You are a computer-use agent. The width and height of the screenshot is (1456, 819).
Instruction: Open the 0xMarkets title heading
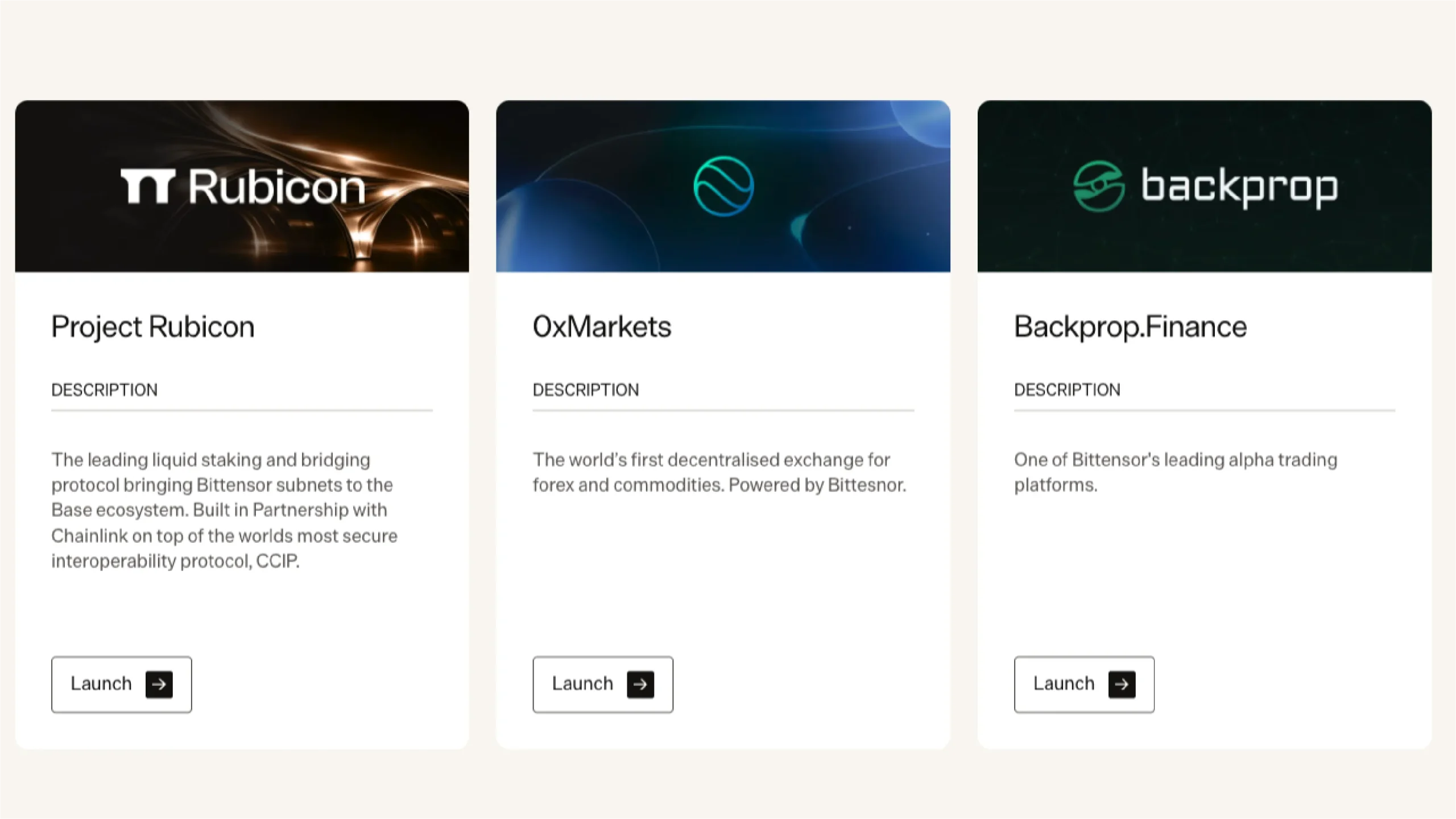tap(602, 327)
